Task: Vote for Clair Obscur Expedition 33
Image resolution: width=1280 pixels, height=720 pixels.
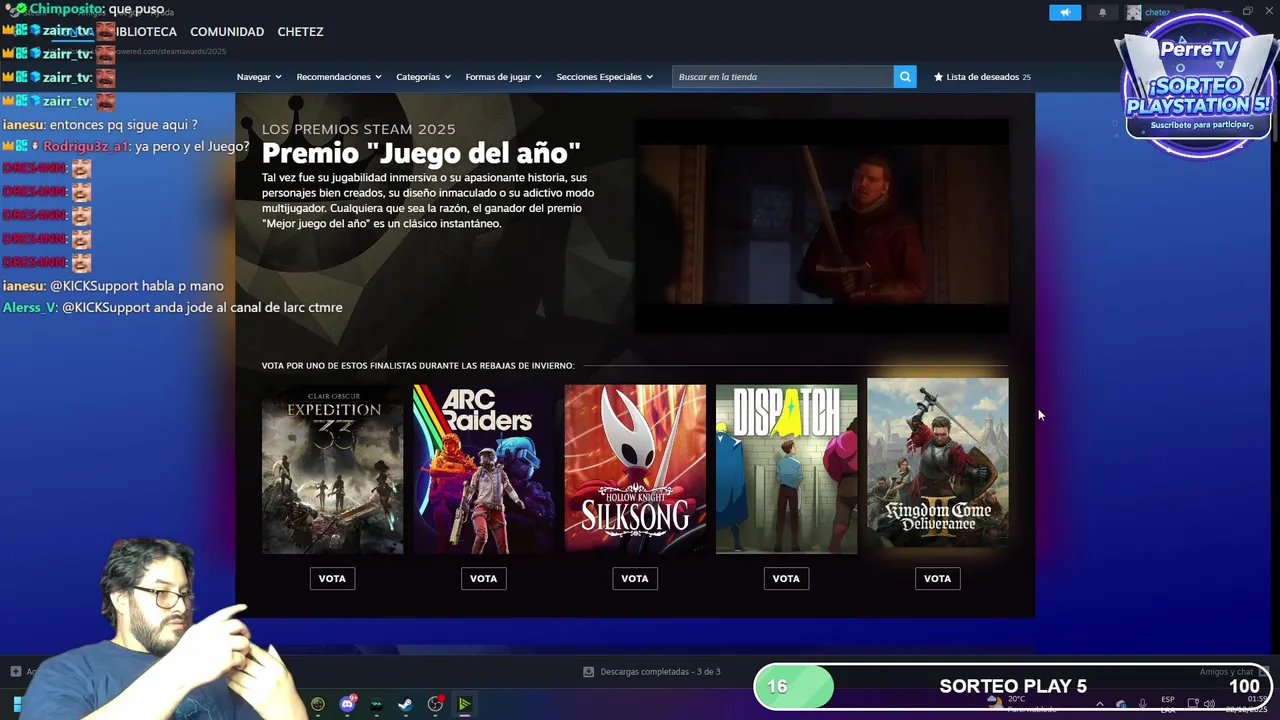Action: pyautogui.click(x=332, y=578)
